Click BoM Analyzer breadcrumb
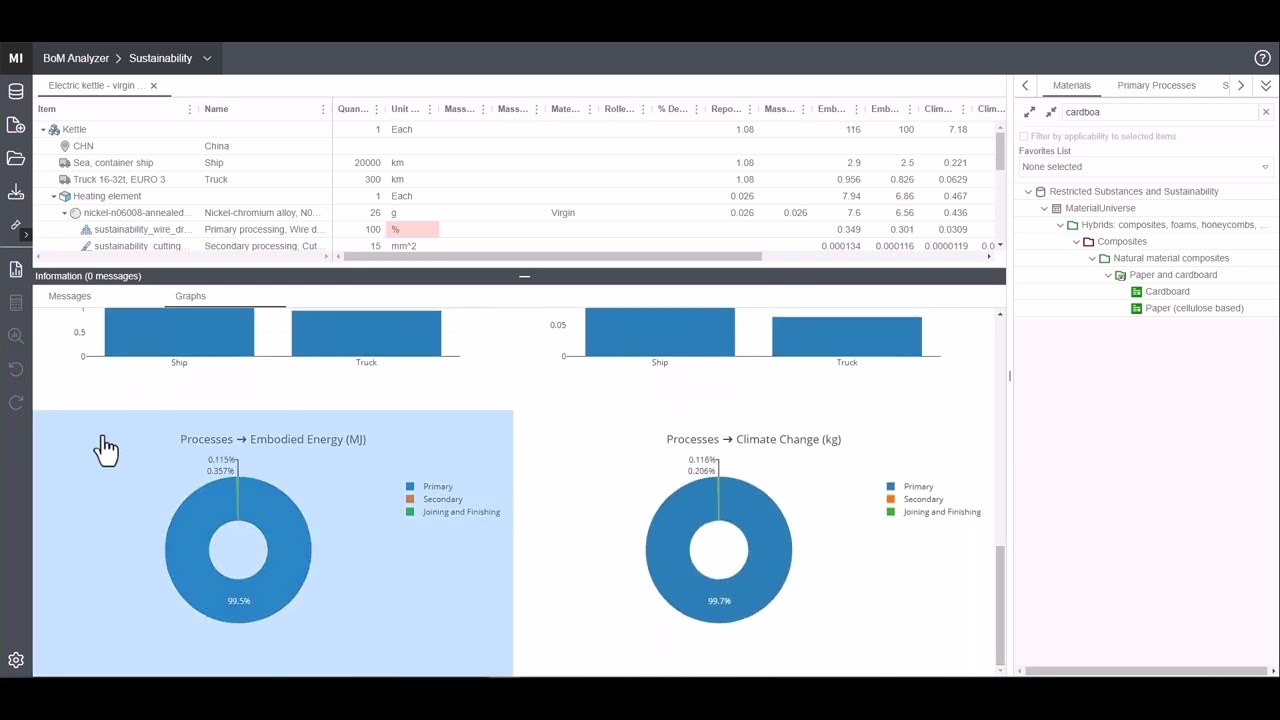 pyautogui.click(x=76, y=59)
